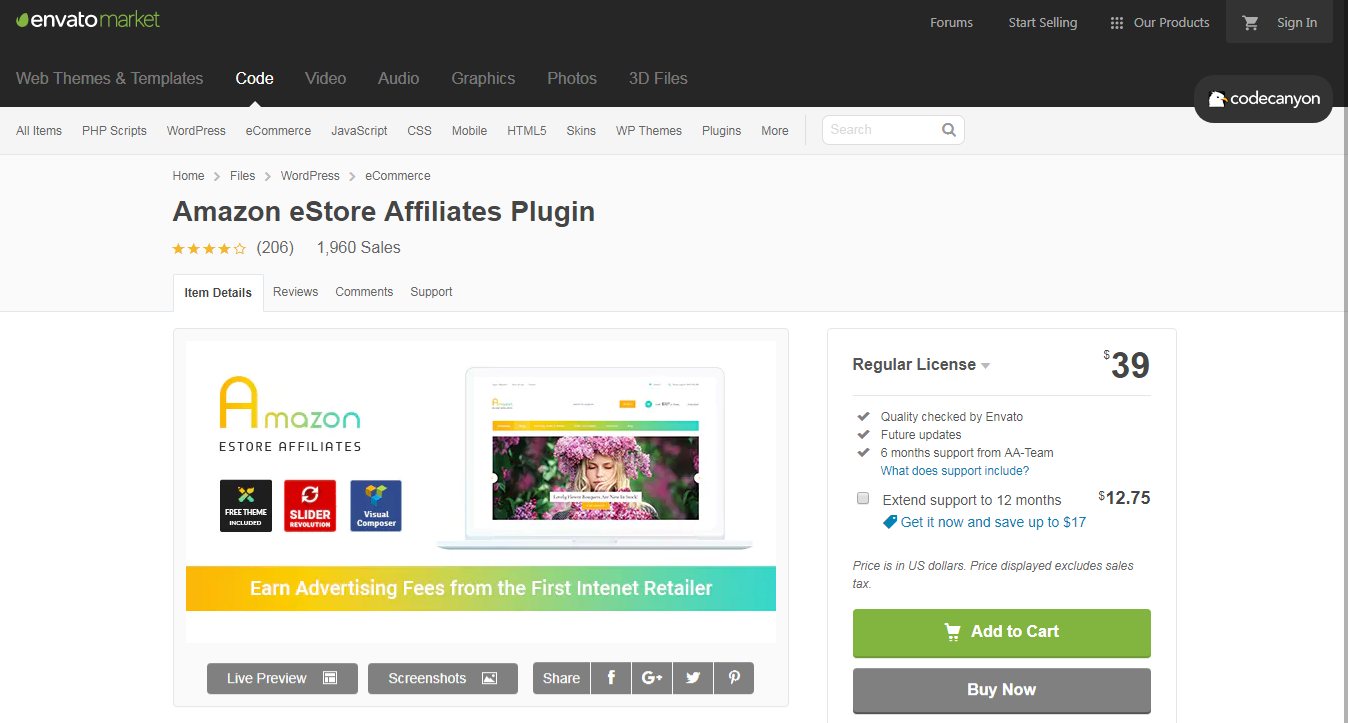This screenshot has height=723, width=1348.
Task: Click the Share button
Action: click(561, 678)
